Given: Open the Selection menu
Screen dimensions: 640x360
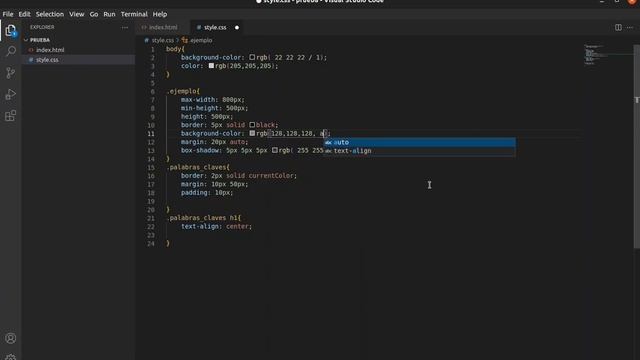Looking at the screenshot, I should pos(50,14).
